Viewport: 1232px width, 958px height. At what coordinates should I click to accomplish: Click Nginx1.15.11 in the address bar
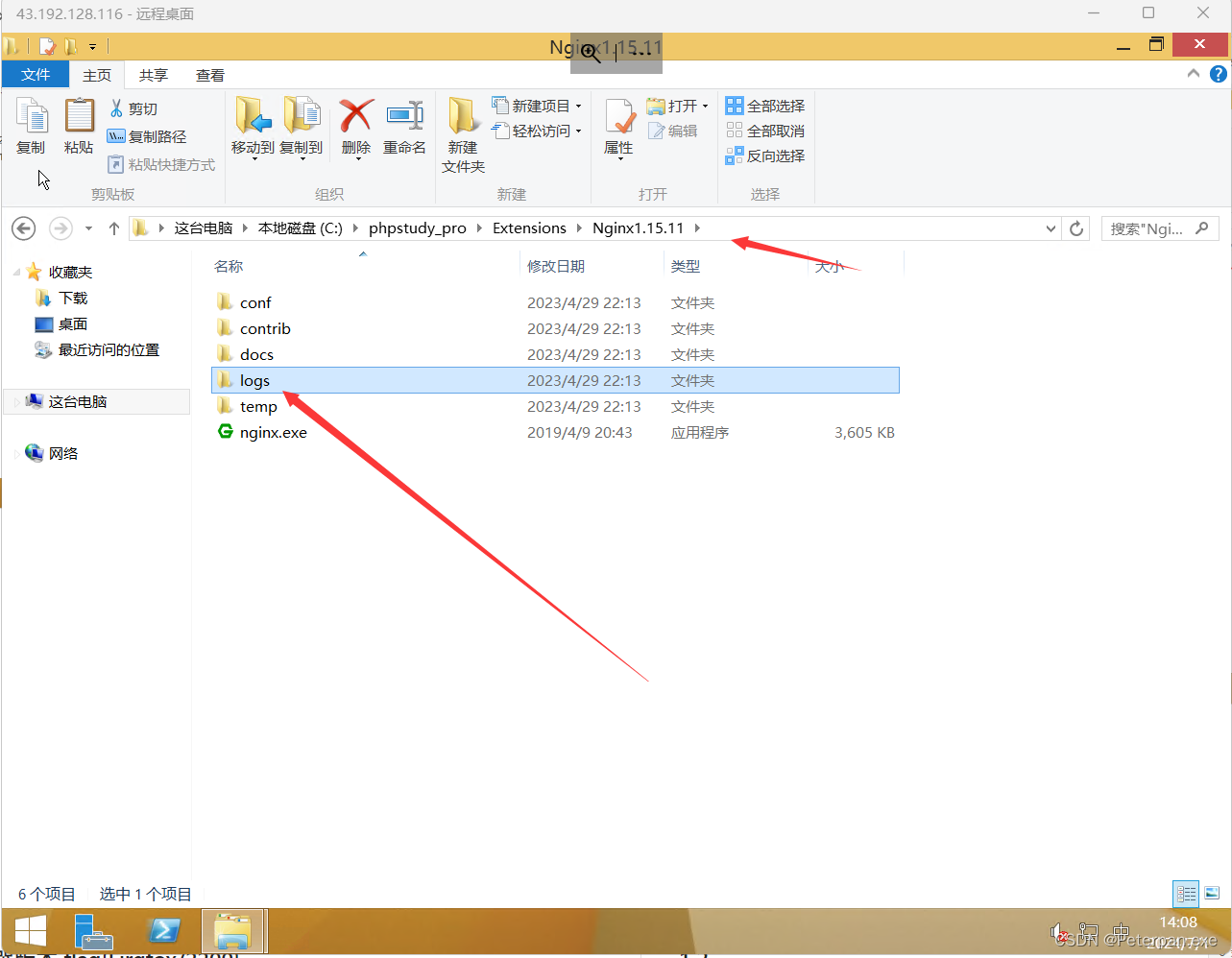pos(639,228)
